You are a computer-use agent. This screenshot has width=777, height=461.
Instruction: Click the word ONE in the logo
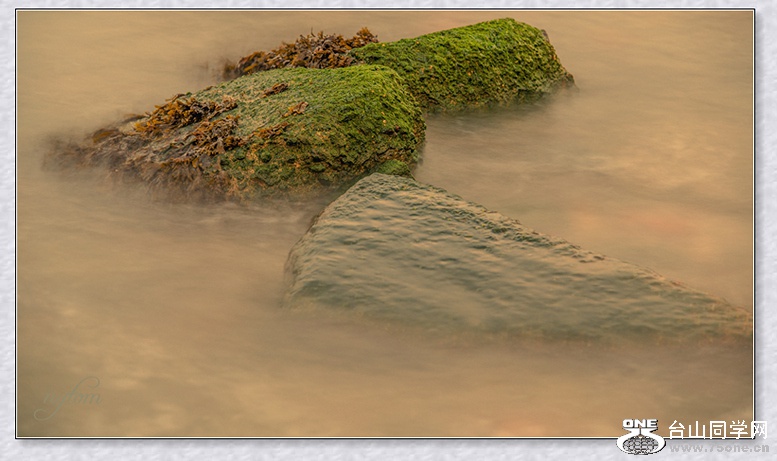[640, 425]
